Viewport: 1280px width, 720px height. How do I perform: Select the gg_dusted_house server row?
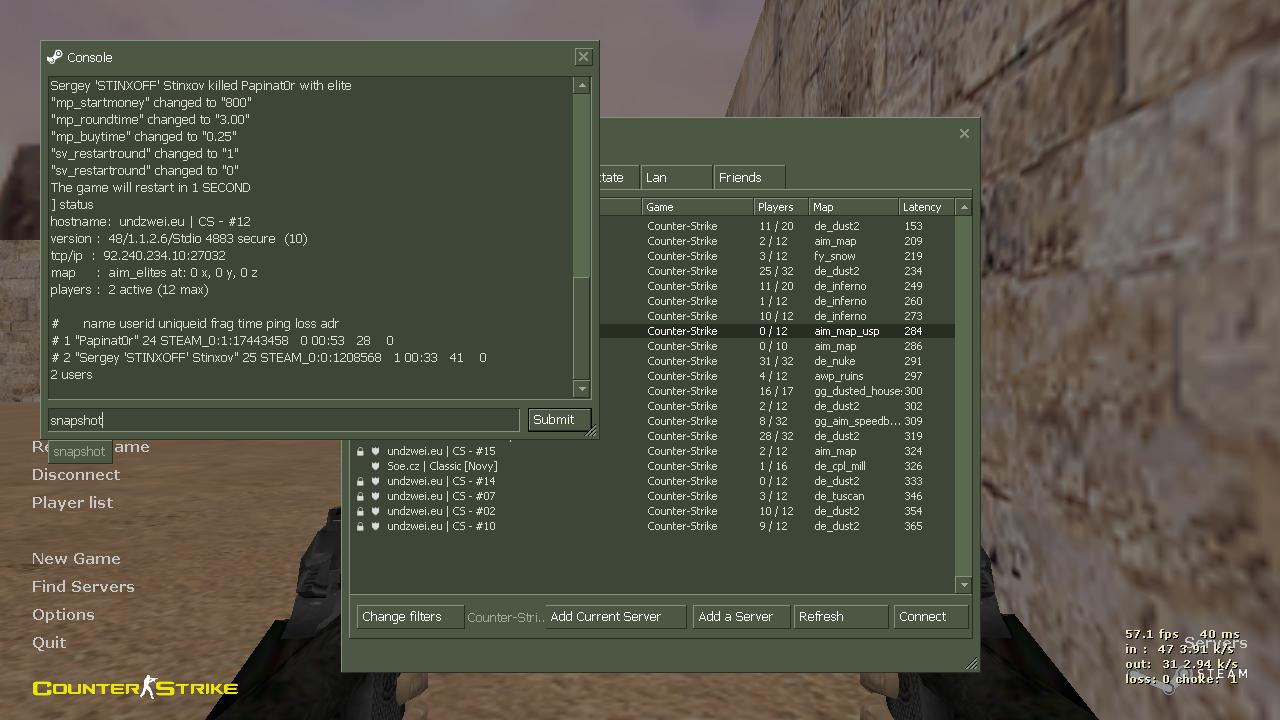777,391
